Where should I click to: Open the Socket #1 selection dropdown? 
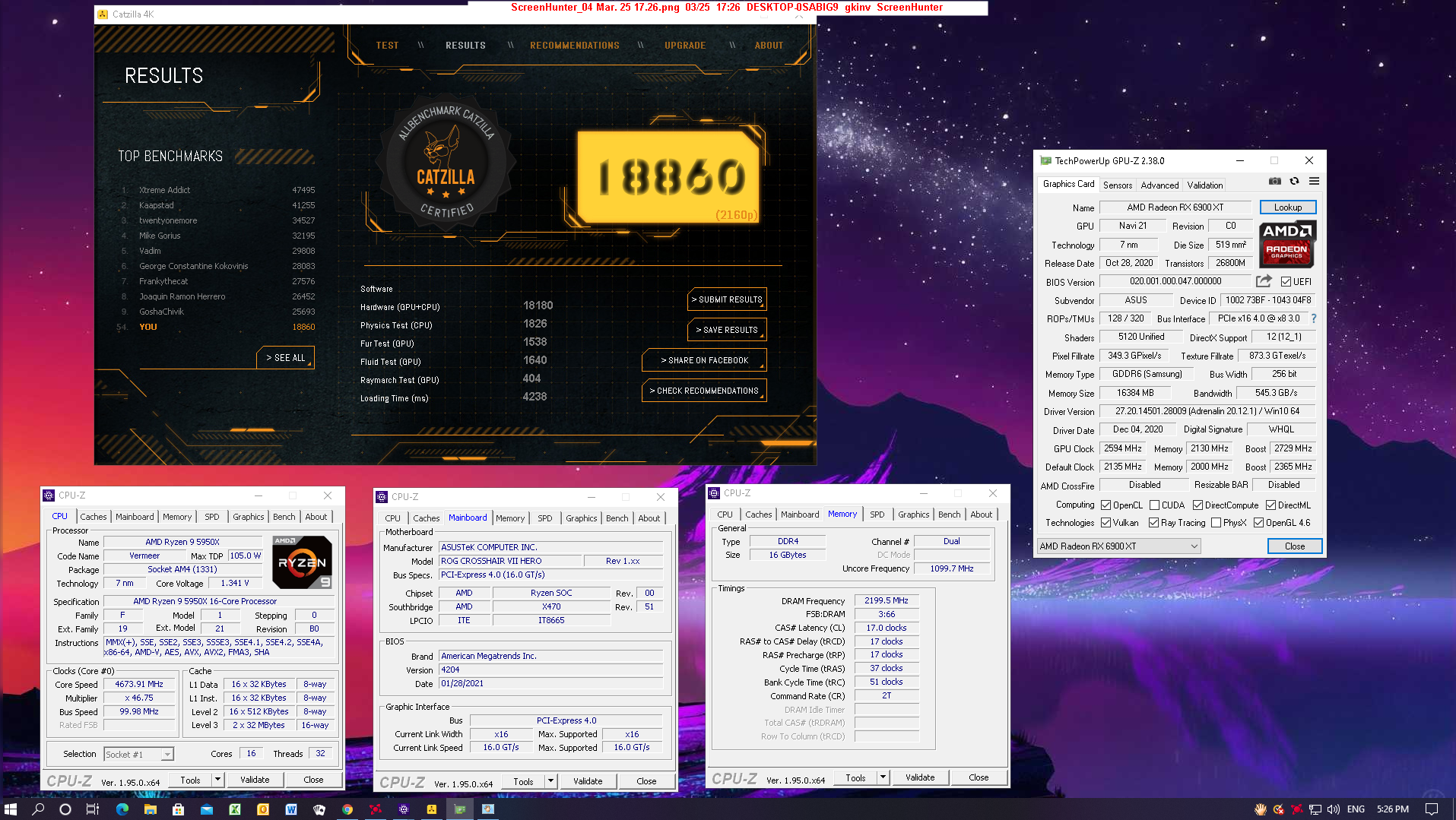139,755
